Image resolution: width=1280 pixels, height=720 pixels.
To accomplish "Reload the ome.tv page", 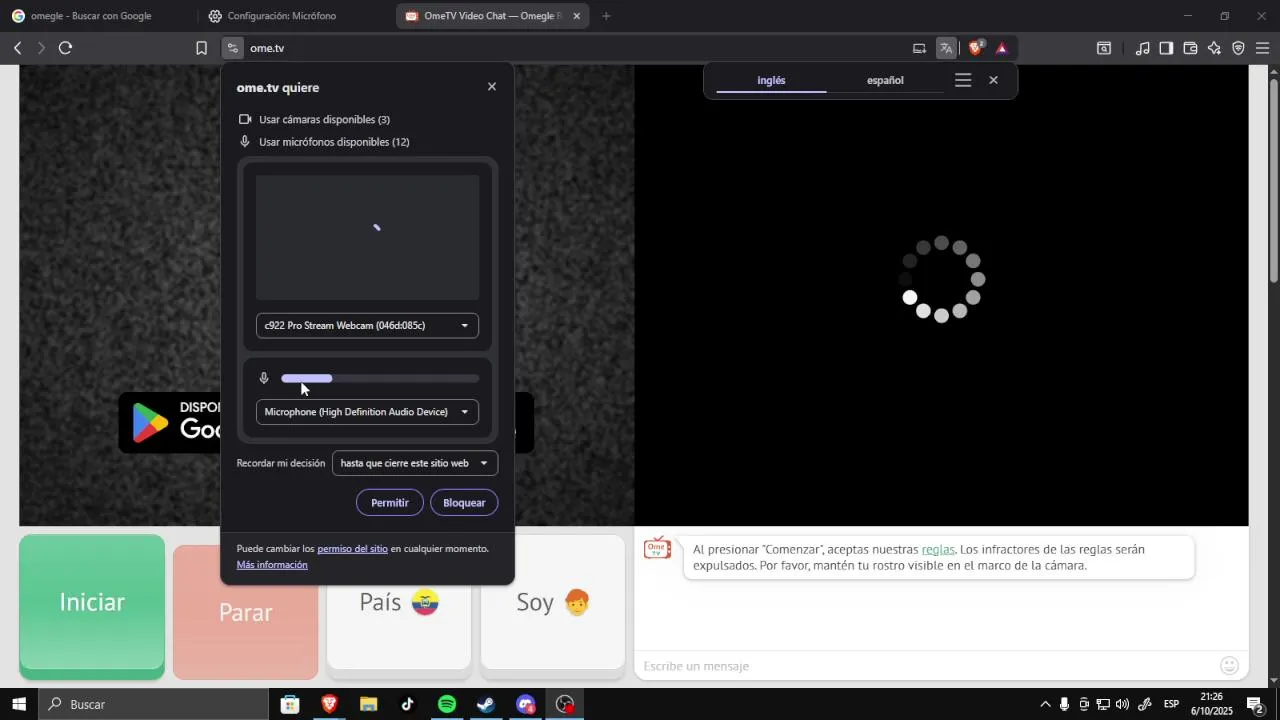I will click(65, 48).
